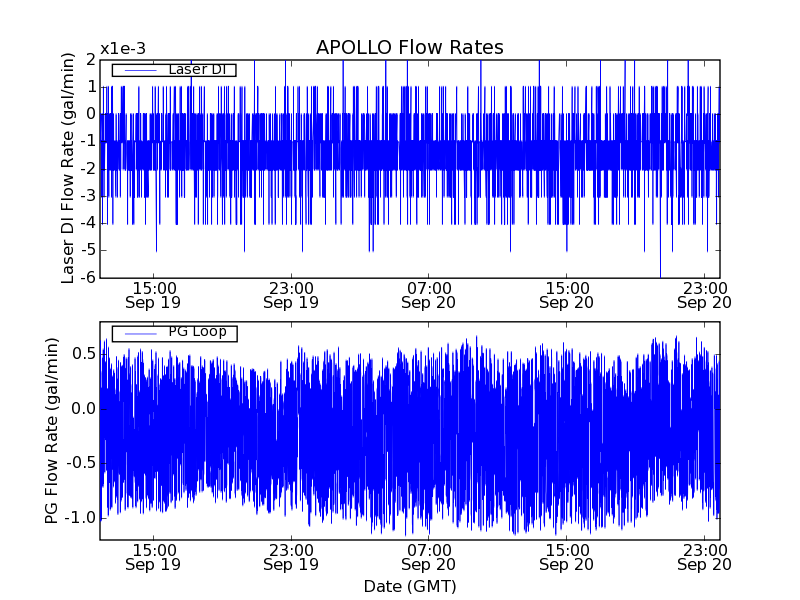The width and height of the screenshot is (800, 600).
Task: Click the "Date (GMT)" axis label
Action: pos(410,587)
